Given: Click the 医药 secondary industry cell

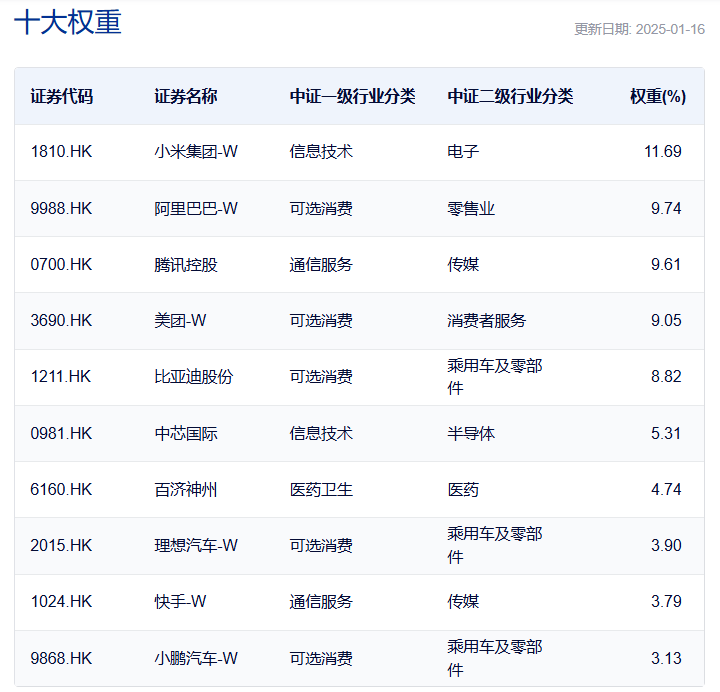Looking at the screenshot, I should tap(463, 489).
